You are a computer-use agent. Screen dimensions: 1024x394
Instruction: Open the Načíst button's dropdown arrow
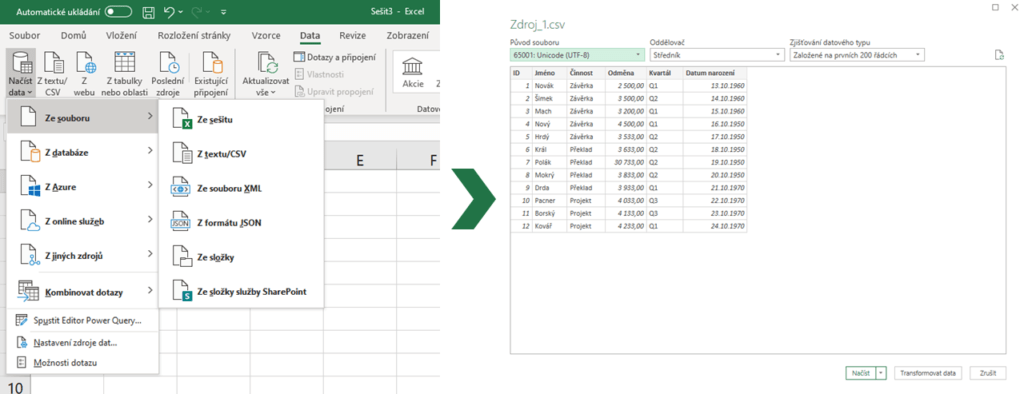coord(882,373)
